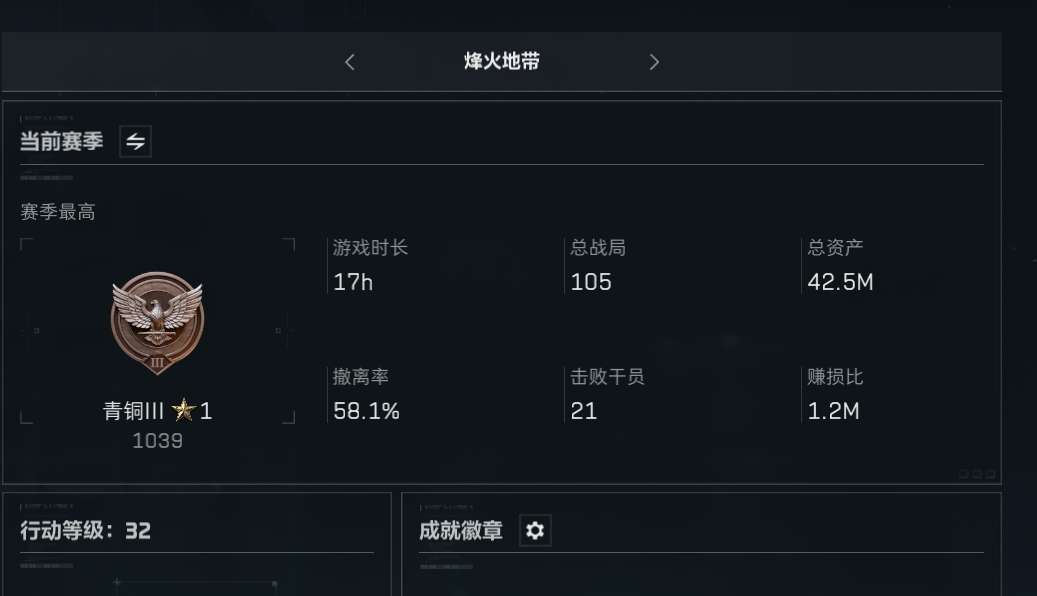Click the bronze eagle rank emblem
1037x596 pixels.
click(157, 323)
